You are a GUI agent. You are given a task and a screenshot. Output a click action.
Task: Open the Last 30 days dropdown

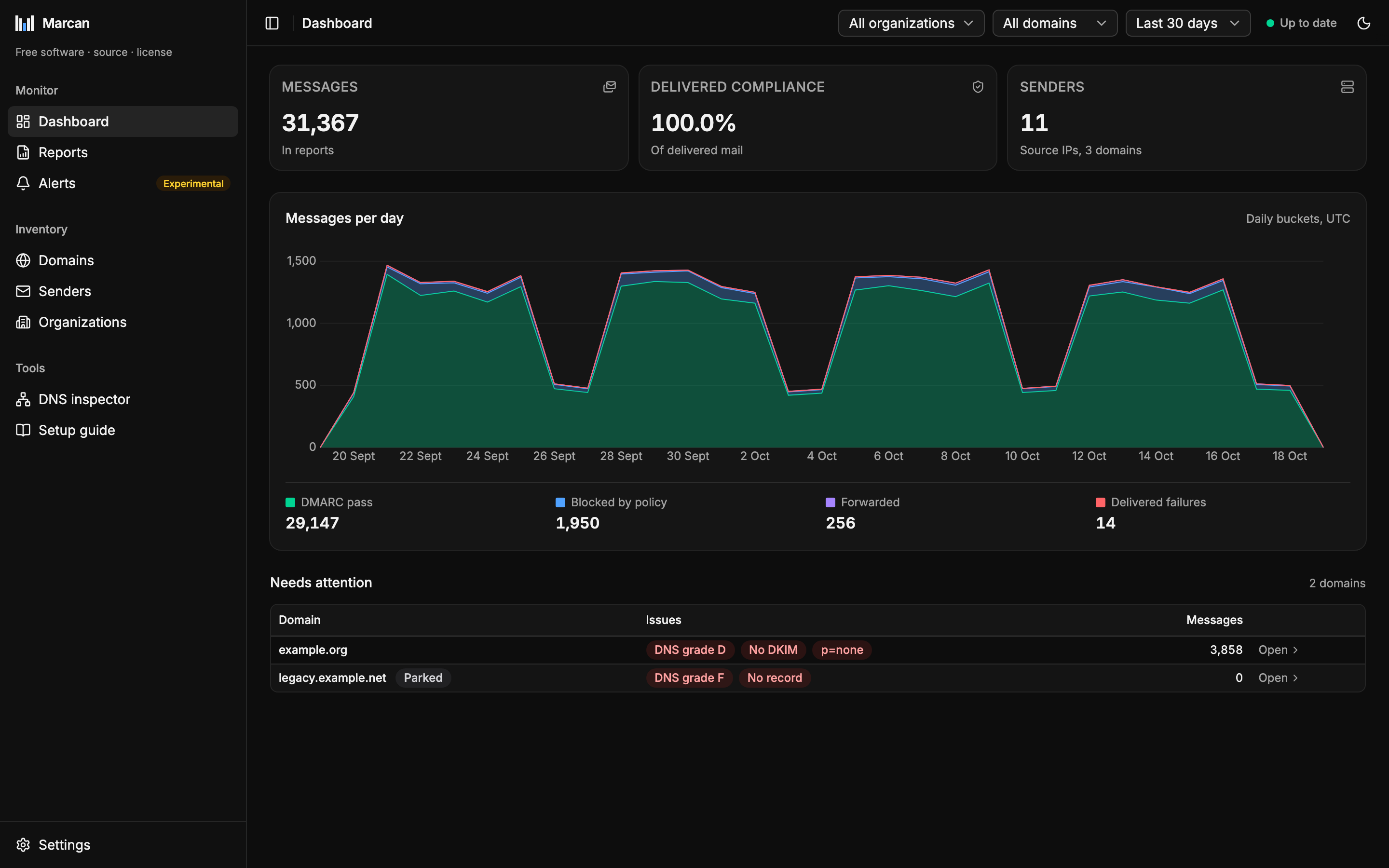pos(1187,23)
